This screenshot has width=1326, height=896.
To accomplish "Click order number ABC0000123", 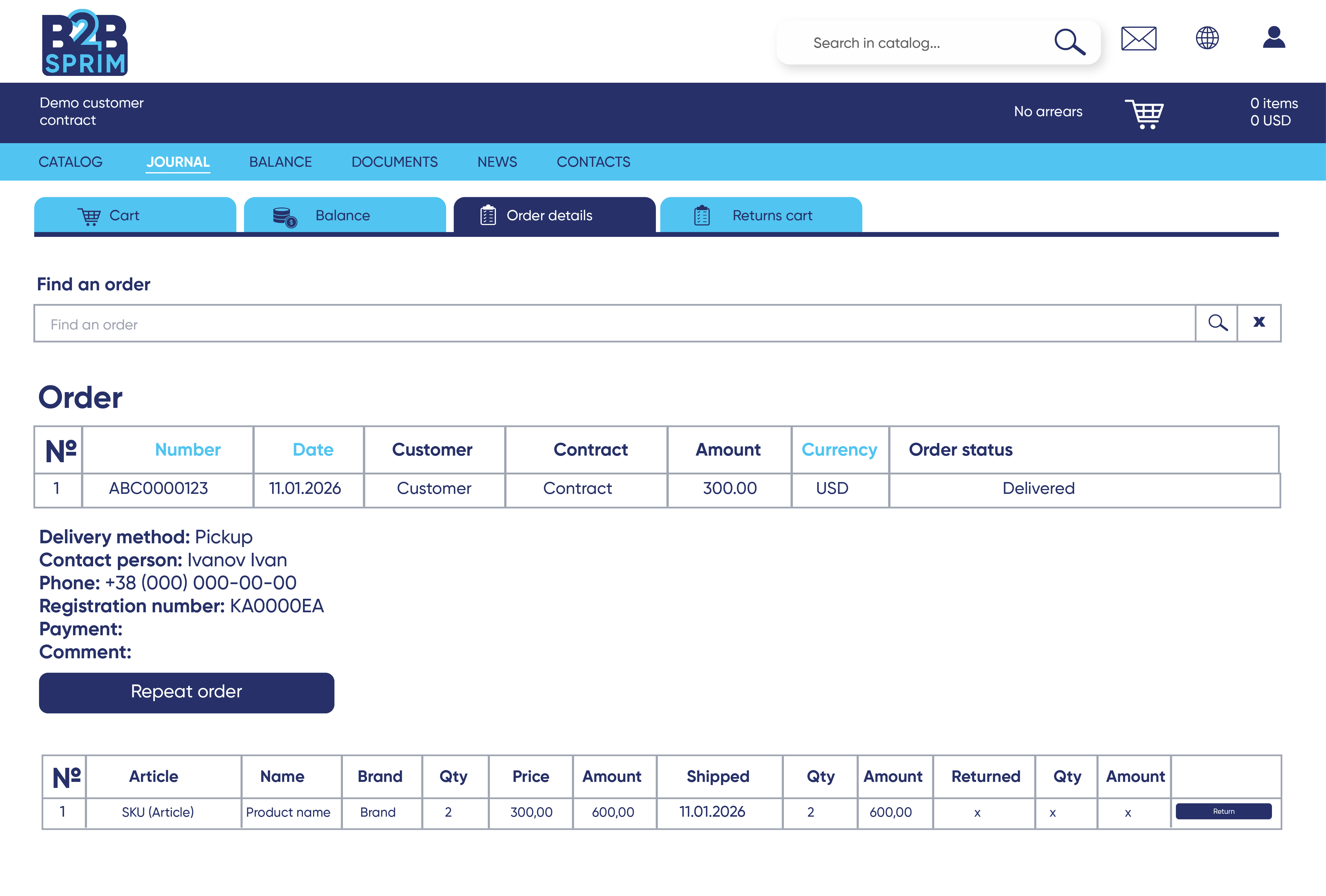I will tap(159, 488).
